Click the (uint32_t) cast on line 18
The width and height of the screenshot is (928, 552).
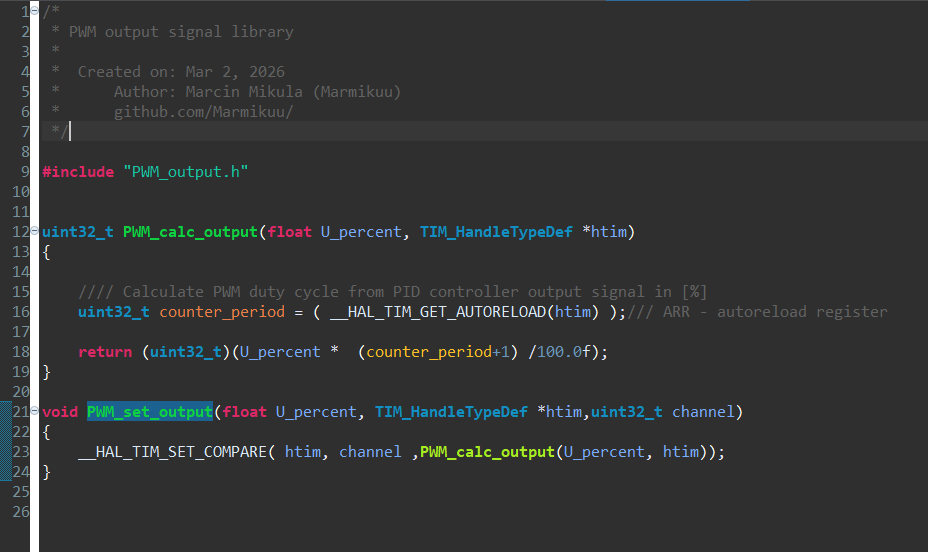pos(186,352)
